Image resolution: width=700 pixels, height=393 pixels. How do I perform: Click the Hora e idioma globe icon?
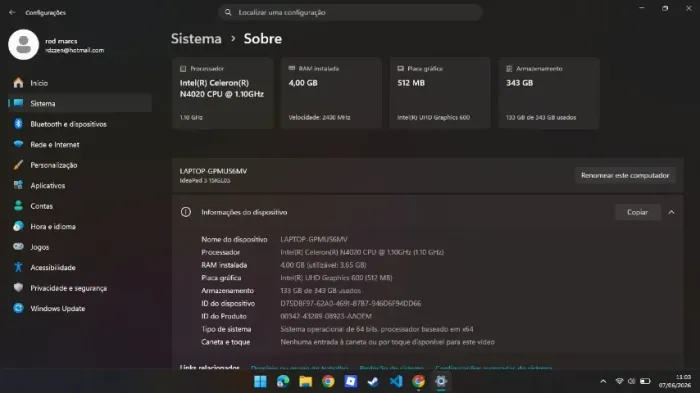click(x=18, y=226)
